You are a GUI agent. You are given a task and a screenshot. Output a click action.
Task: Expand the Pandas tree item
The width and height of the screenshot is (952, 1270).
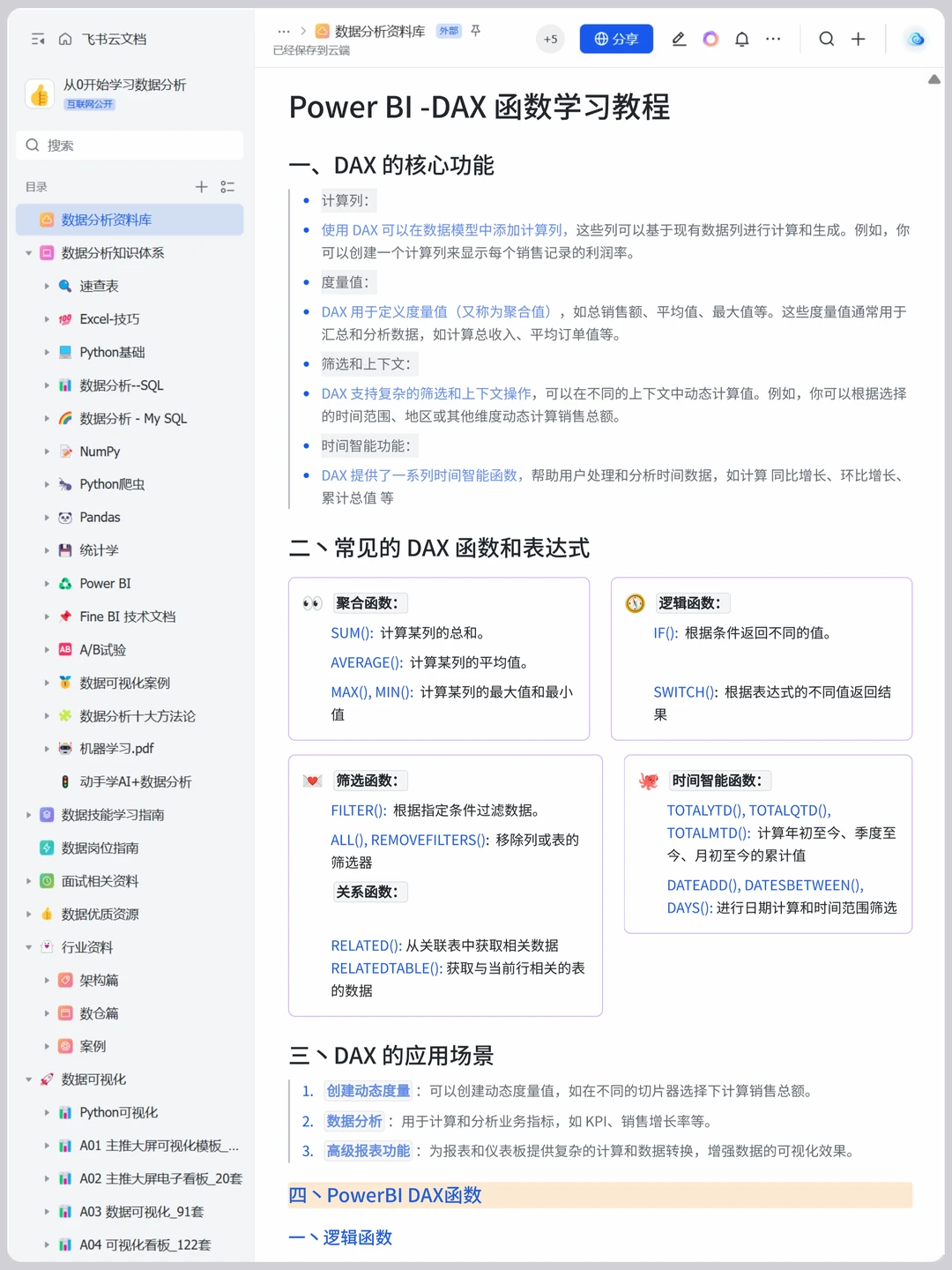coord(47,517)
